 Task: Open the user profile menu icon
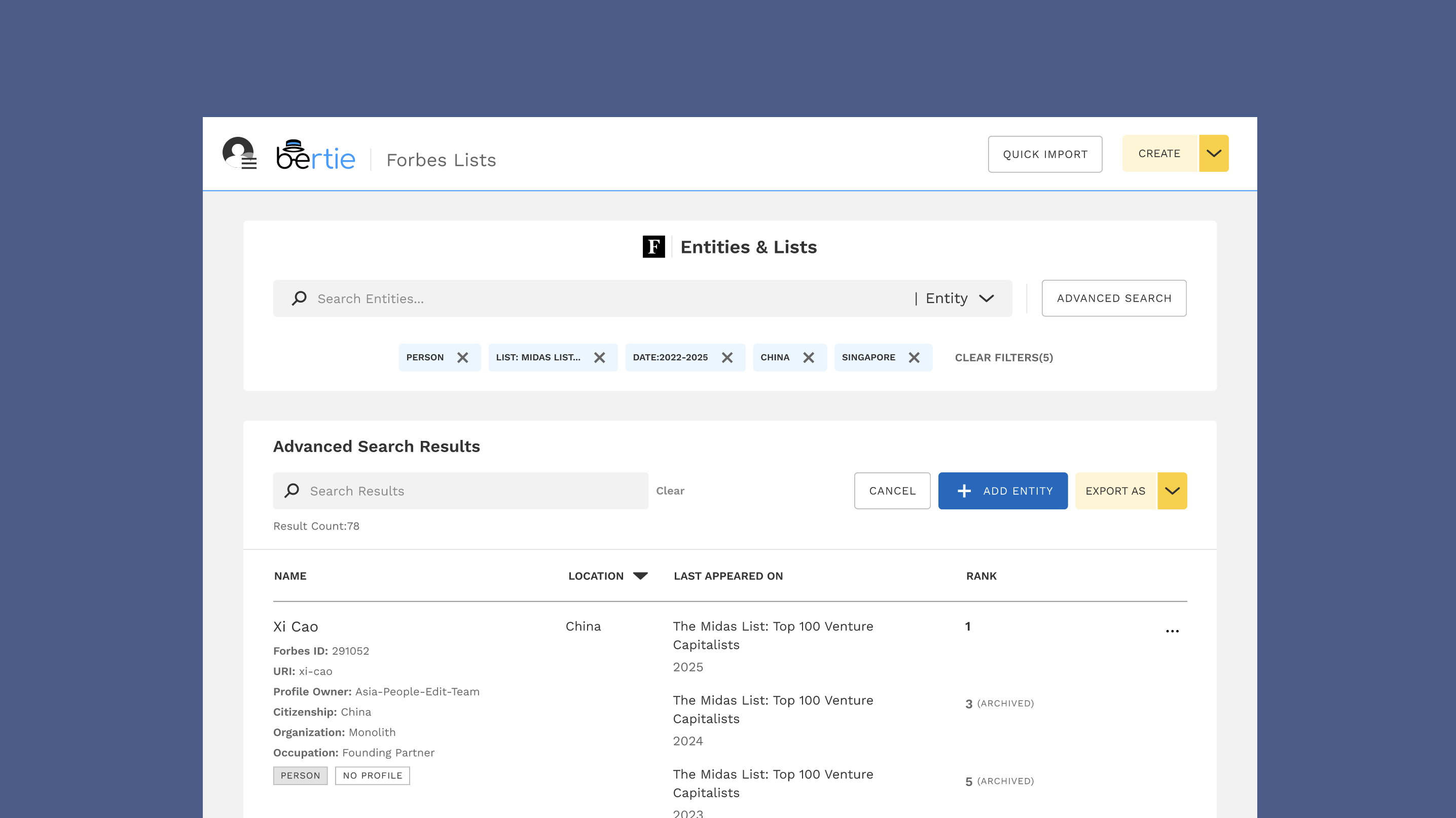point(239,153)
